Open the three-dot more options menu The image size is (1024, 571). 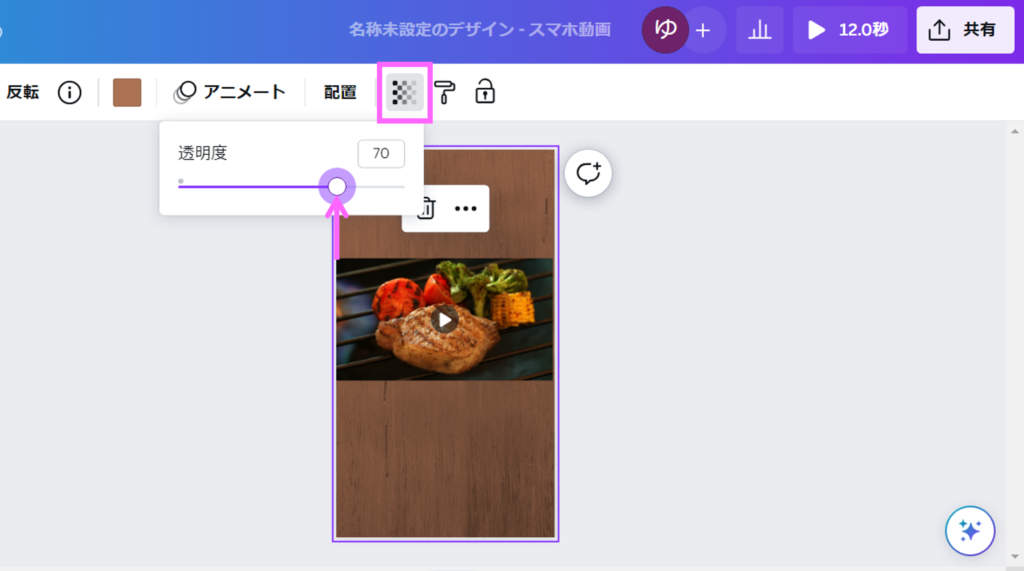(465, 209)
